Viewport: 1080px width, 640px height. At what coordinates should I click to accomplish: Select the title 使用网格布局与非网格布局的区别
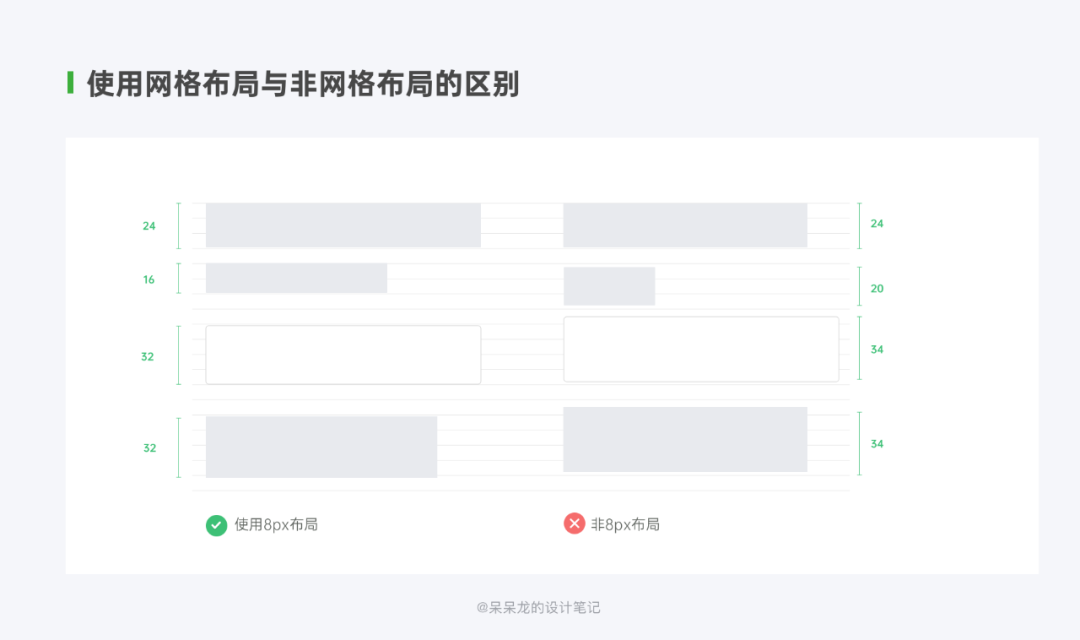tap(303, 84)
